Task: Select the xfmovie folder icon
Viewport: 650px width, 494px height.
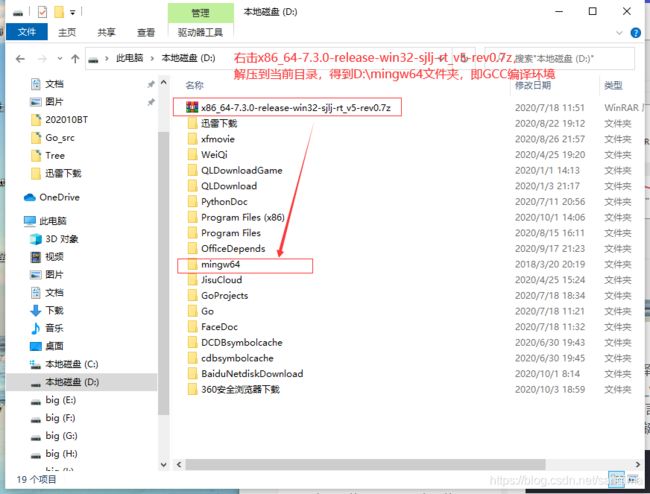Action: (192, 139)
